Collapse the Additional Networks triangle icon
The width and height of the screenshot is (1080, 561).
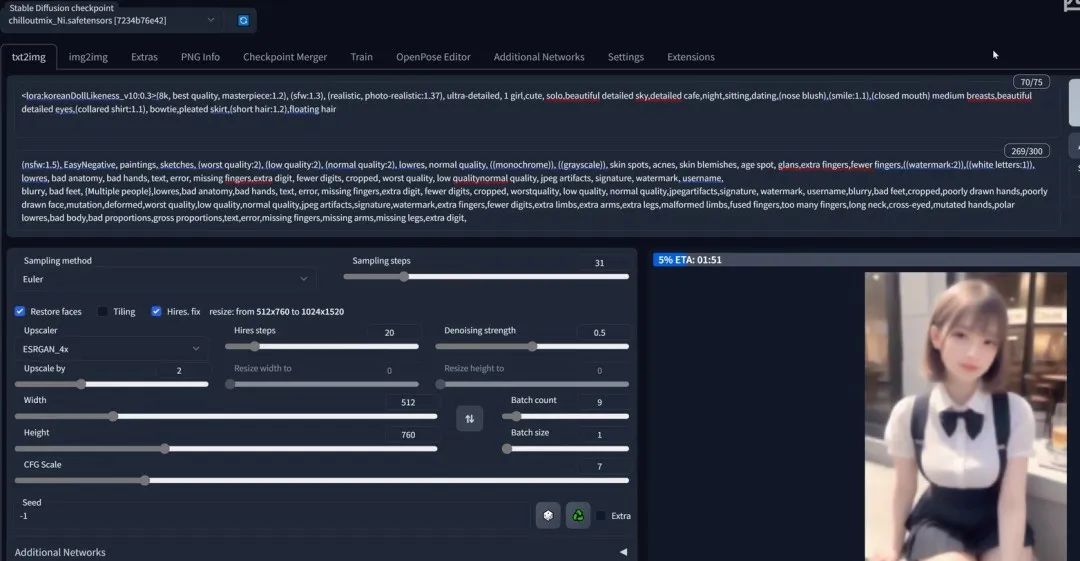click(623, 552)
